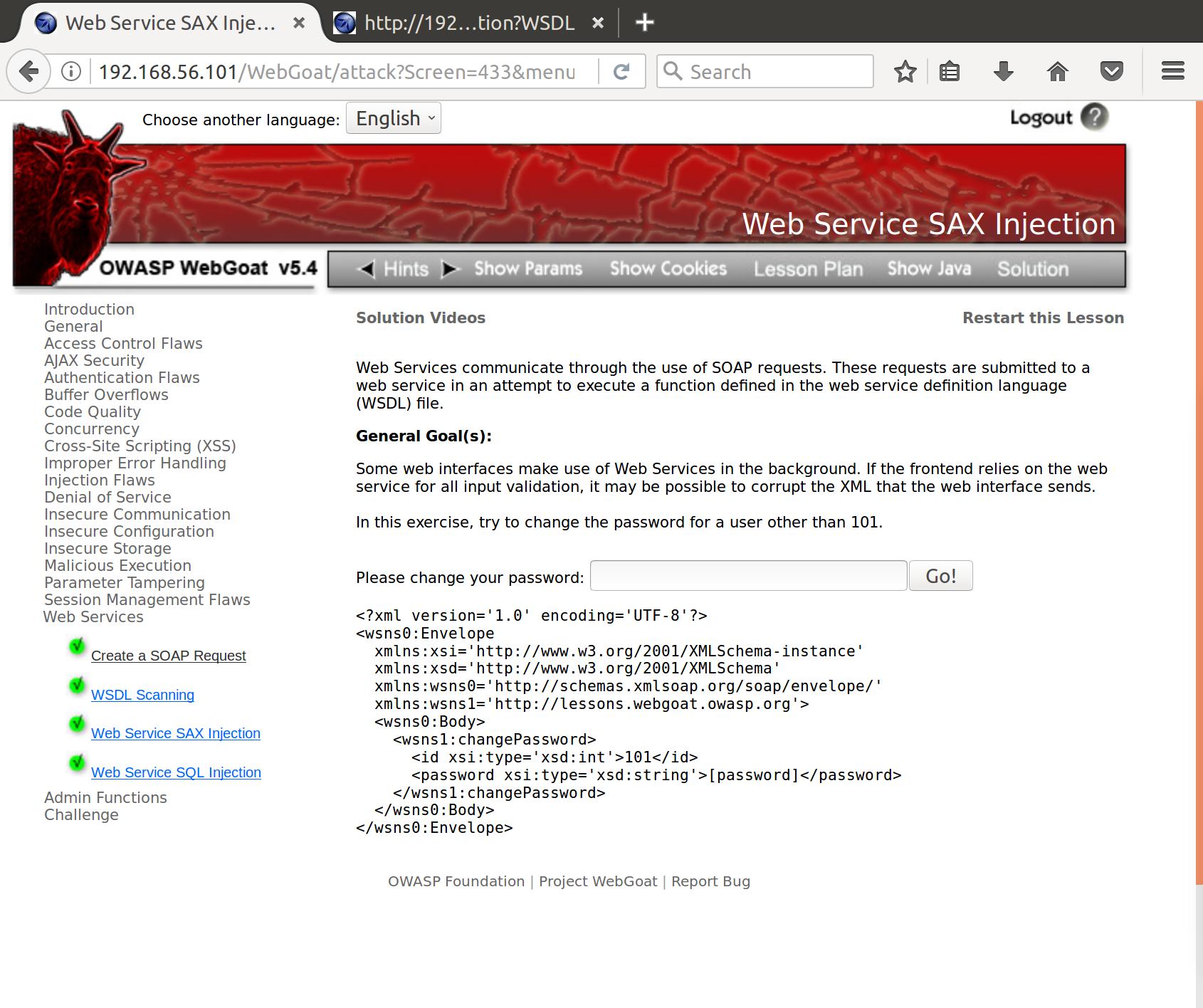The width and height of the screenshot is (1203, 1008).
Task: Focus the password change input field
Action: pyautogui.click(x=748, y=576)
